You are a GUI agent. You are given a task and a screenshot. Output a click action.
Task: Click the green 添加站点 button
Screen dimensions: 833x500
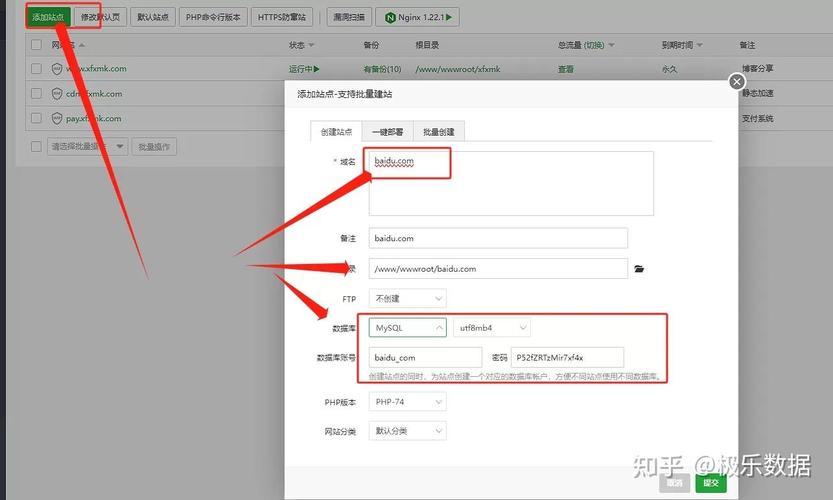(48, 18)
